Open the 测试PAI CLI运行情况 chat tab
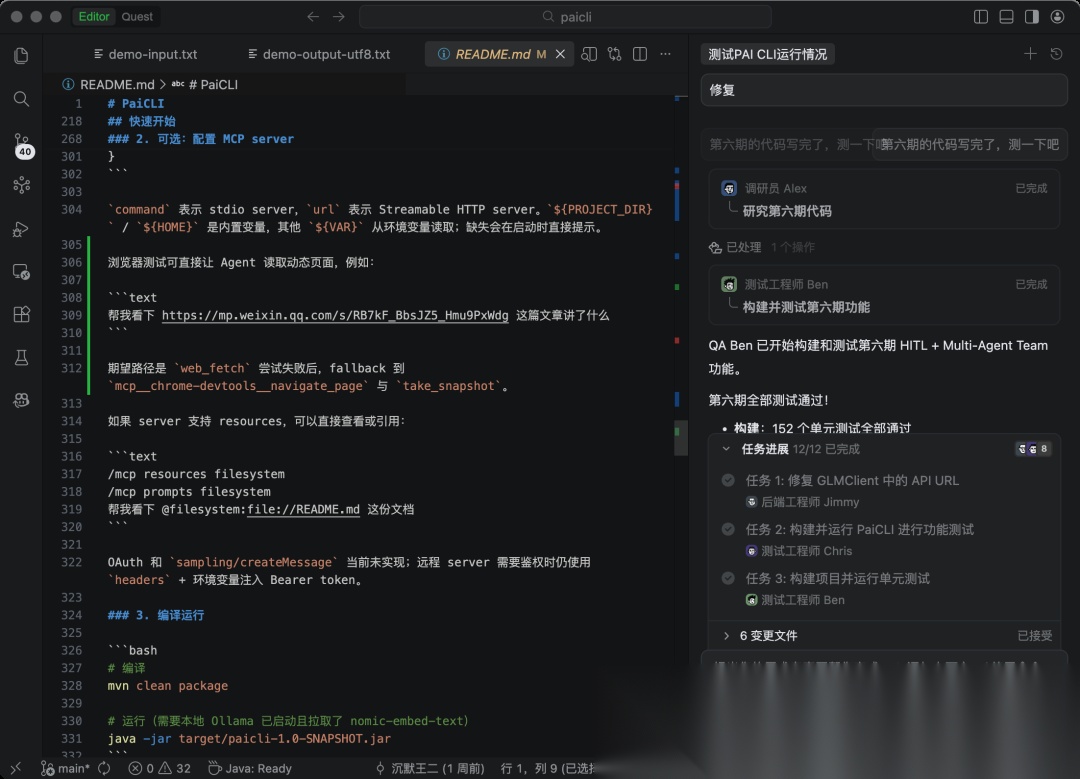Screen dimensions: 1080x779 click(767, 54)
